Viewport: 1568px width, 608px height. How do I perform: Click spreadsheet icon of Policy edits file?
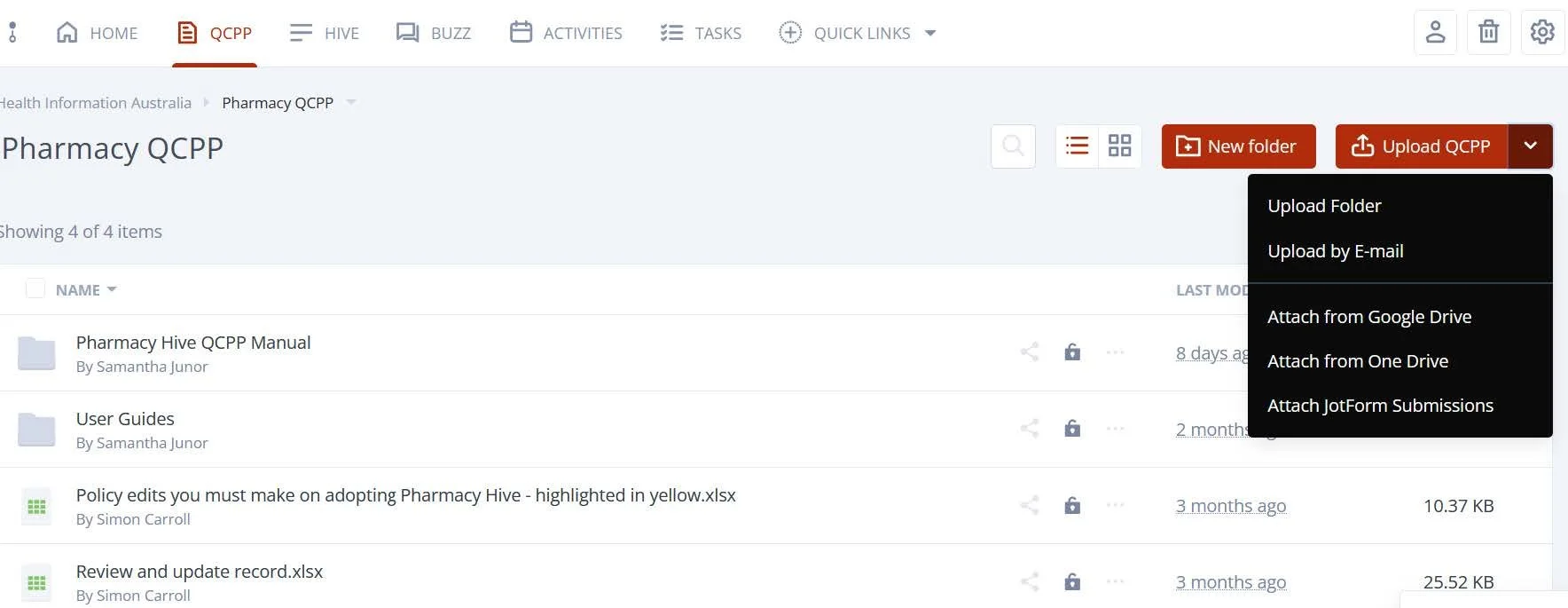point(36,506)
